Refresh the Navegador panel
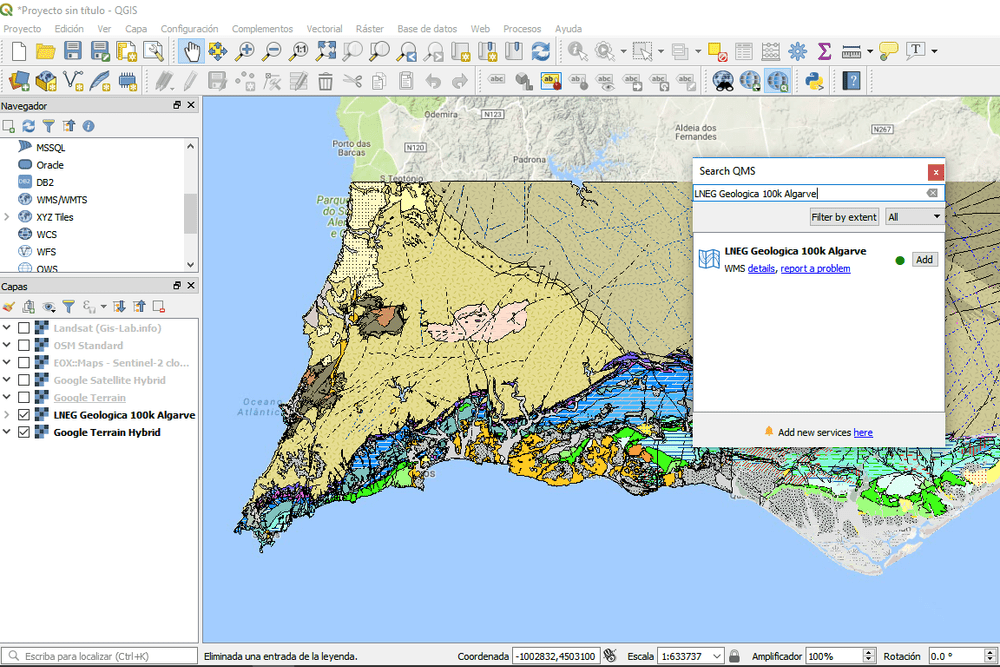The height and width of the screenshot is (667, 1000). 28,126
